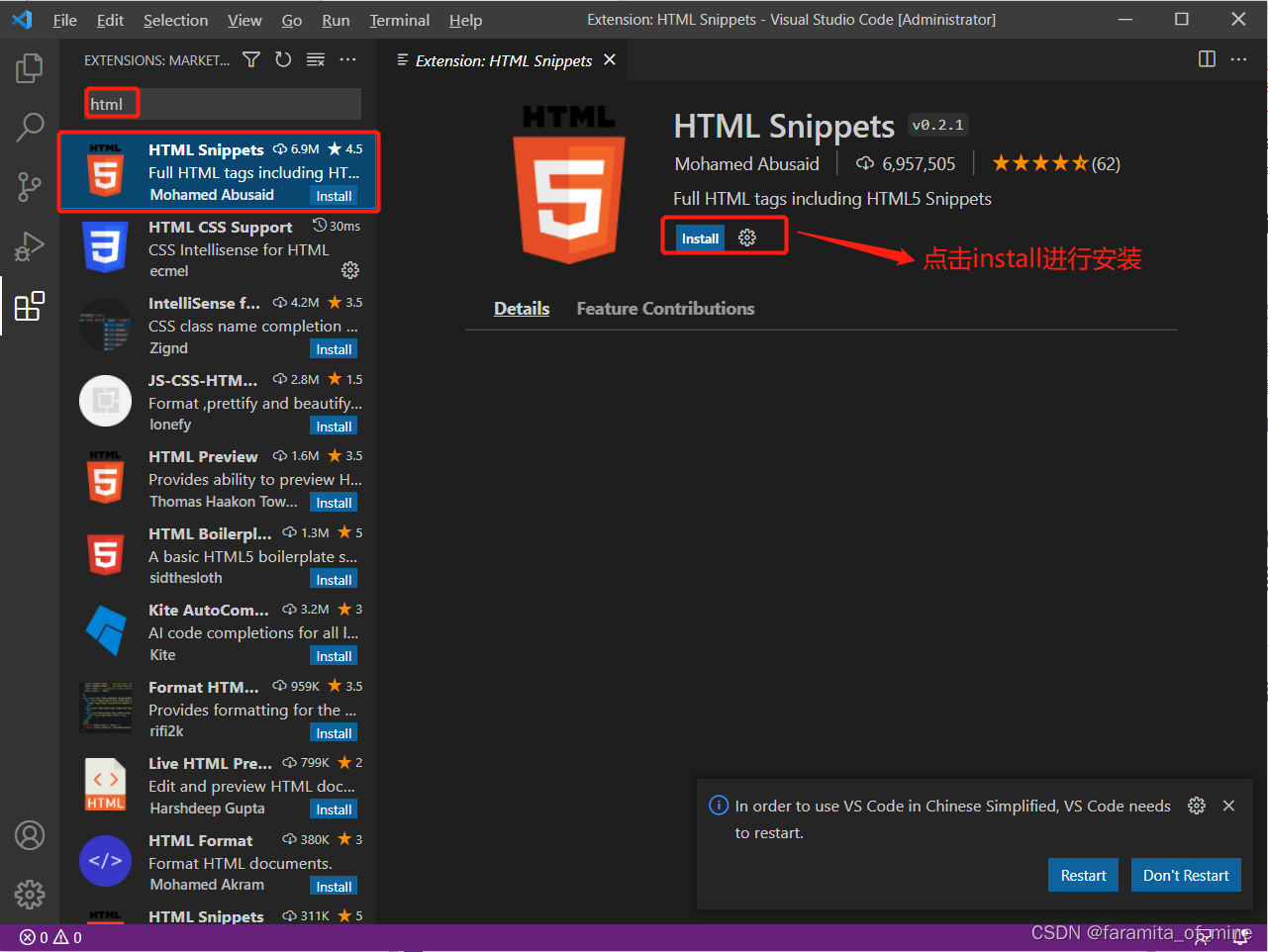Install HTML Boilerplate by sidthesloth
Screen dimensions: 1268x952
point(334,580)
